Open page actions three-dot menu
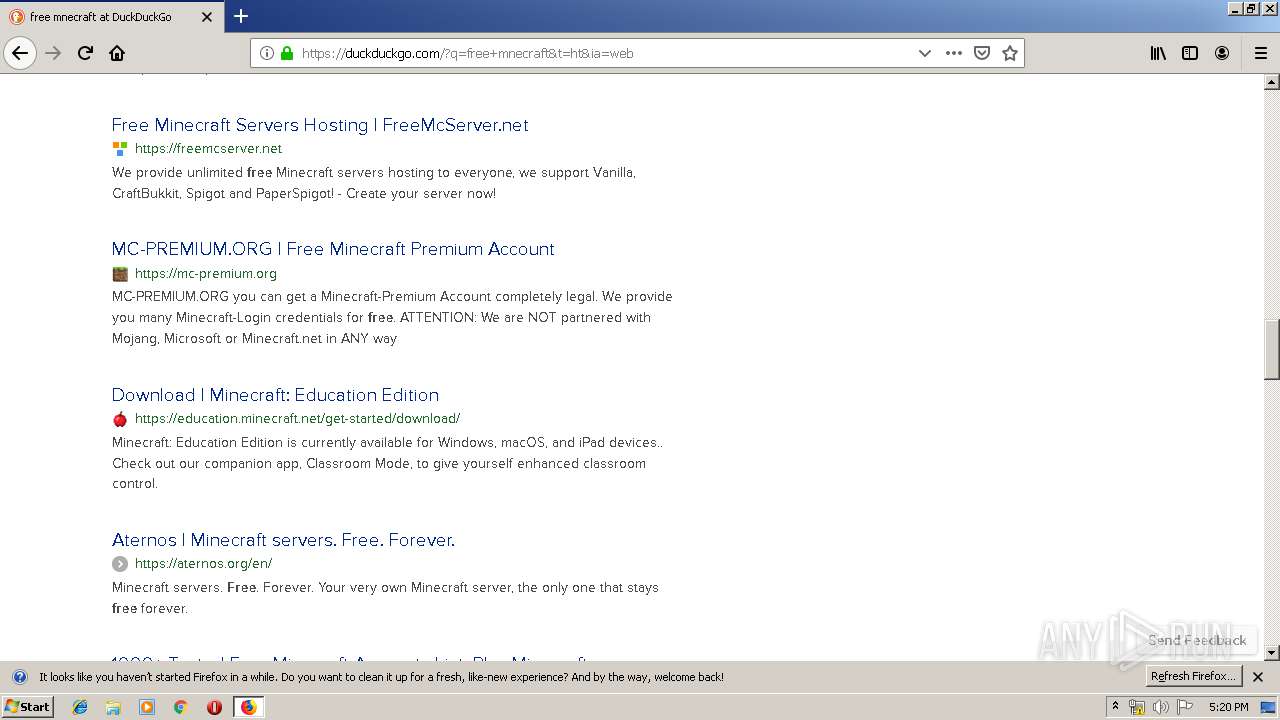Image resolution: width=1280 pixels, height=720 pixels. (x=954, y=53)
